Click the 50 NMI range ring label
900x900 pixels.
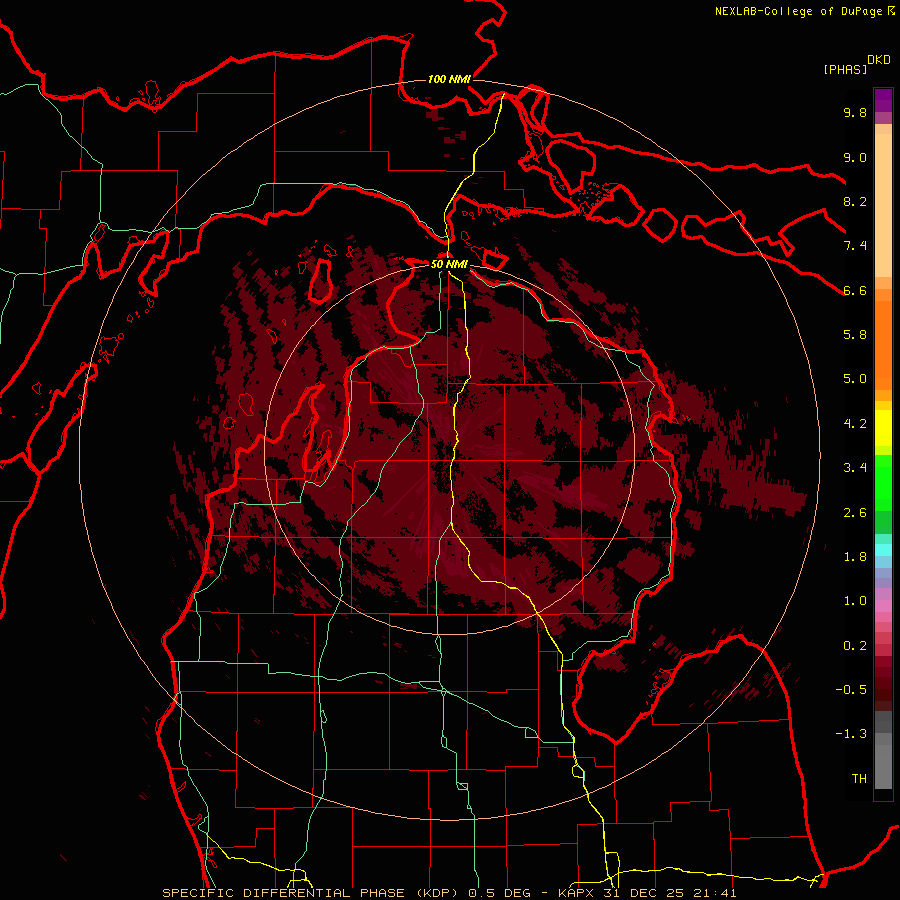(449, 265)
